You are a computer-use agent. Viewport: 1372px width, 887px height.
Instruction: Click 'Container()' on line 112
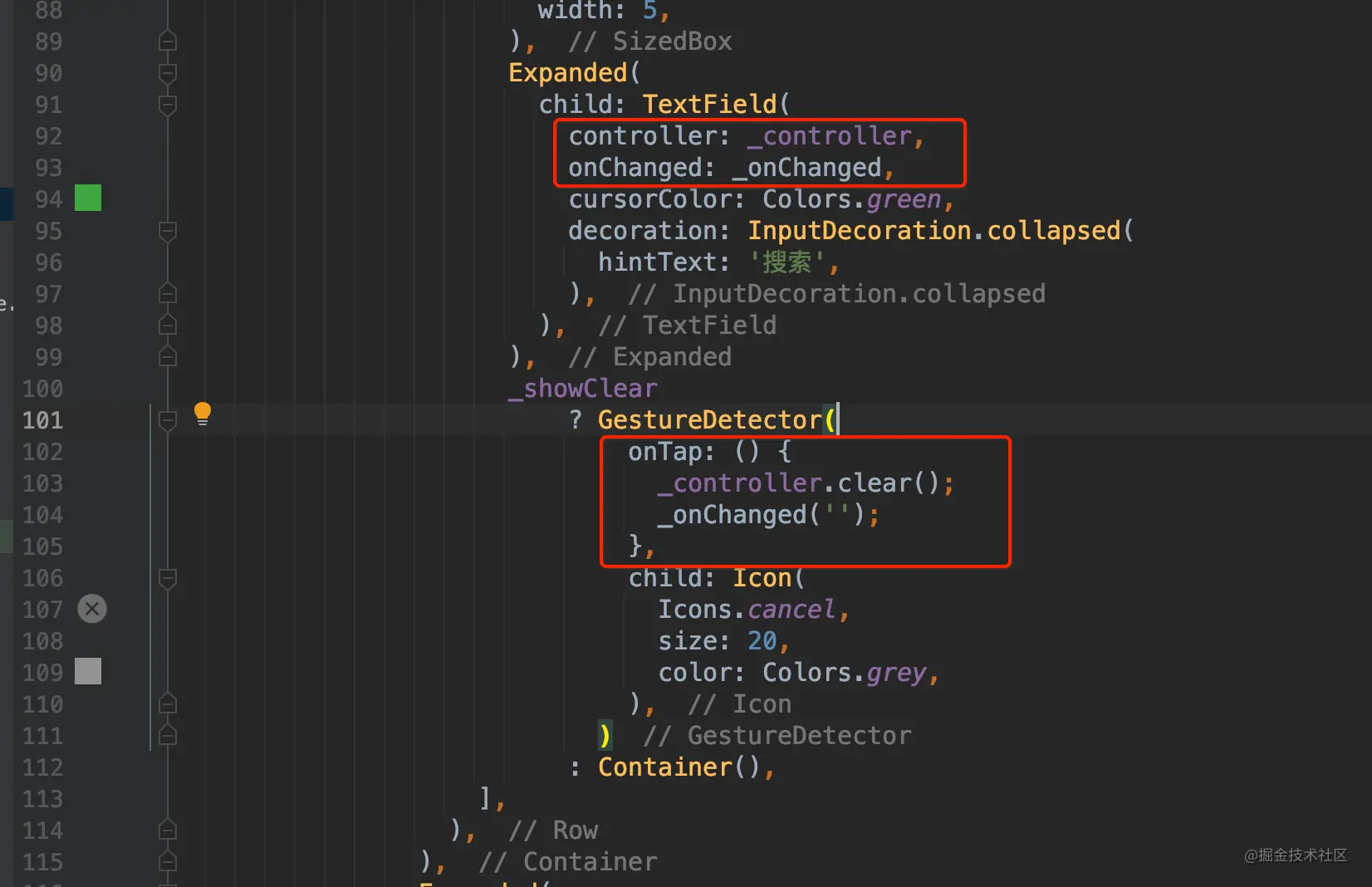tap(679, 767)
